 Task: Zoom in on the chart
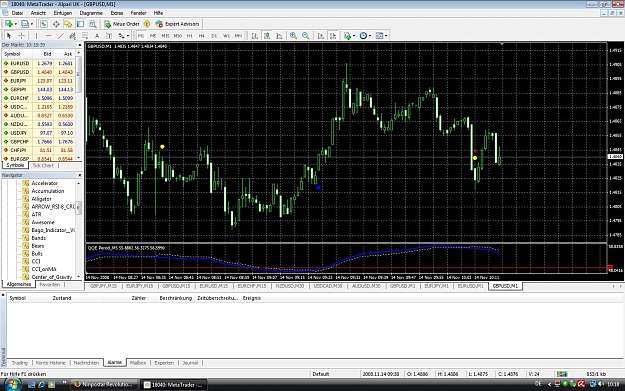293,36
